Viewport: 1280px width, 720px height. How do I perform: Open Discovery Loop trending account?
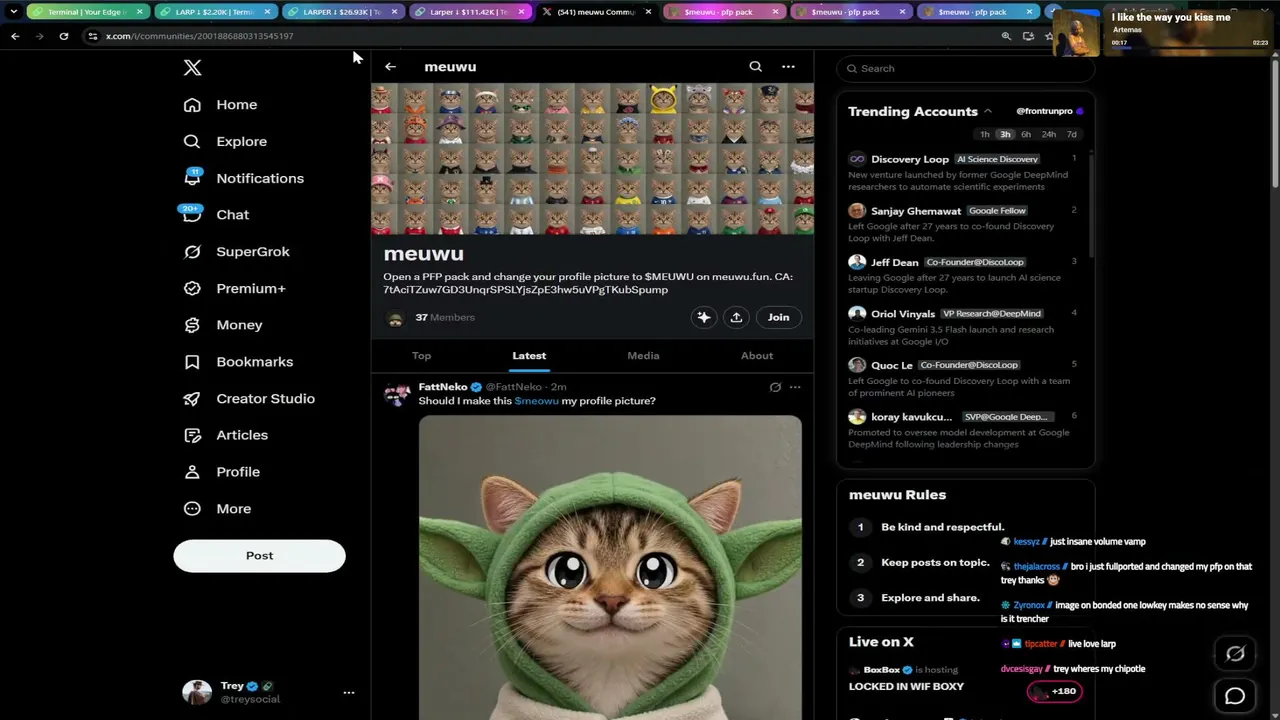[x=910, y=159]
